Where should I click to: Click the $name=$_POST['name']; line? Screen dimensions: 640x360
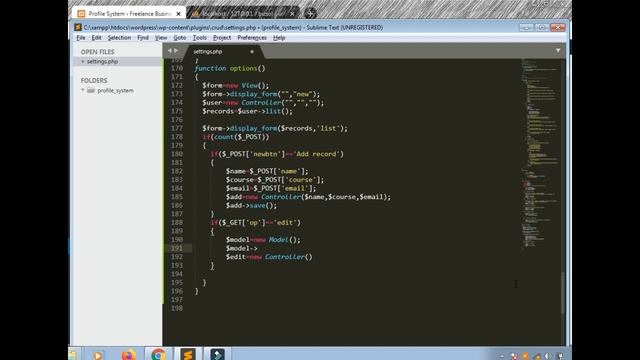[267, 171]
